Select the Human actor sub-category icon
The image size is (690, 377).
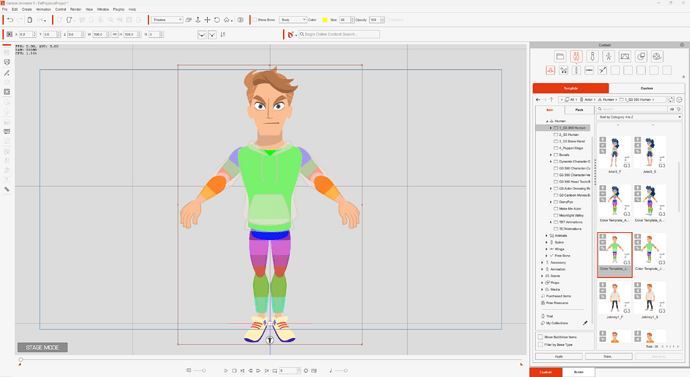[551, 70]
